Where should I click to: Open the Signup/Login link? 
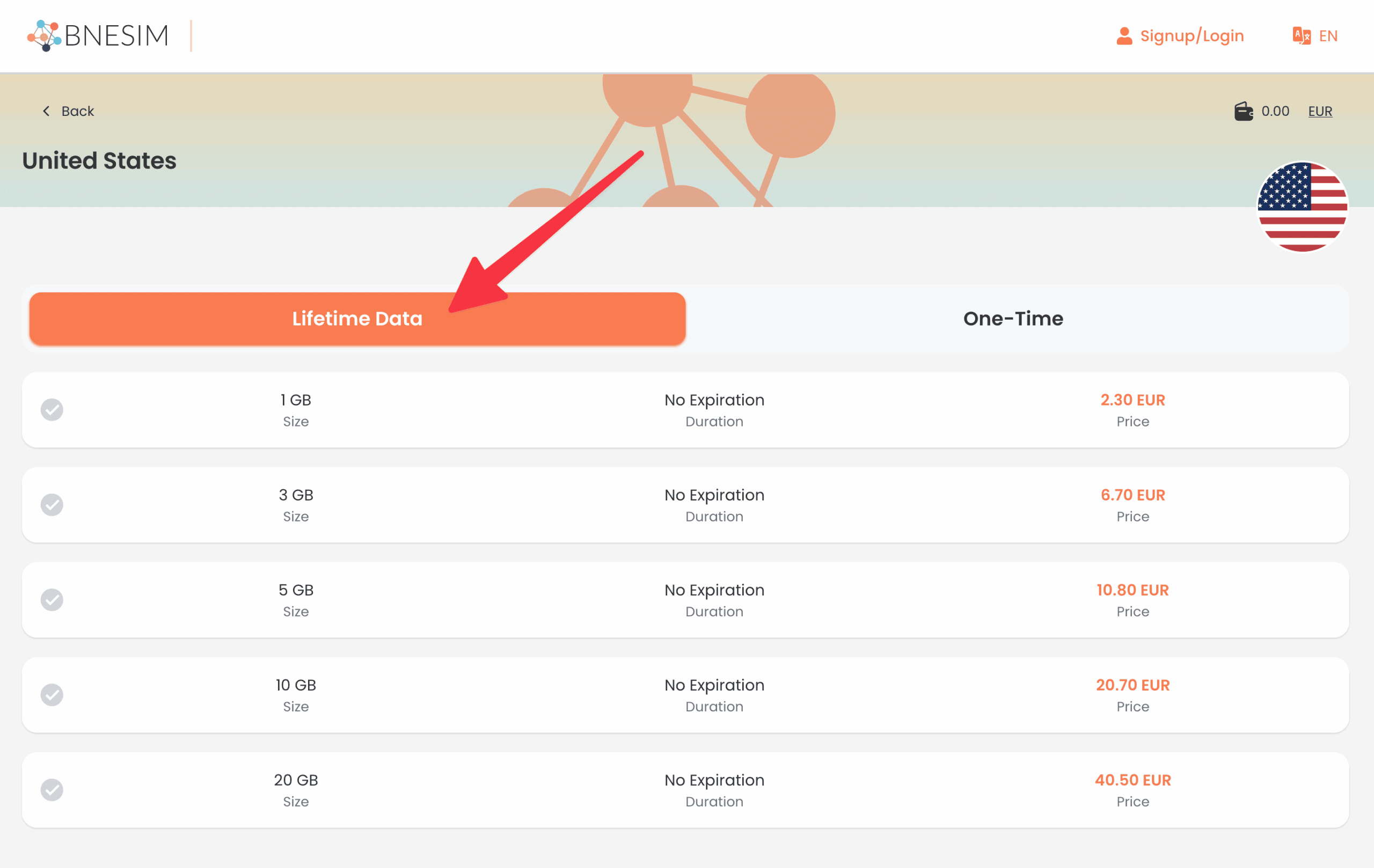(1192, 36)
